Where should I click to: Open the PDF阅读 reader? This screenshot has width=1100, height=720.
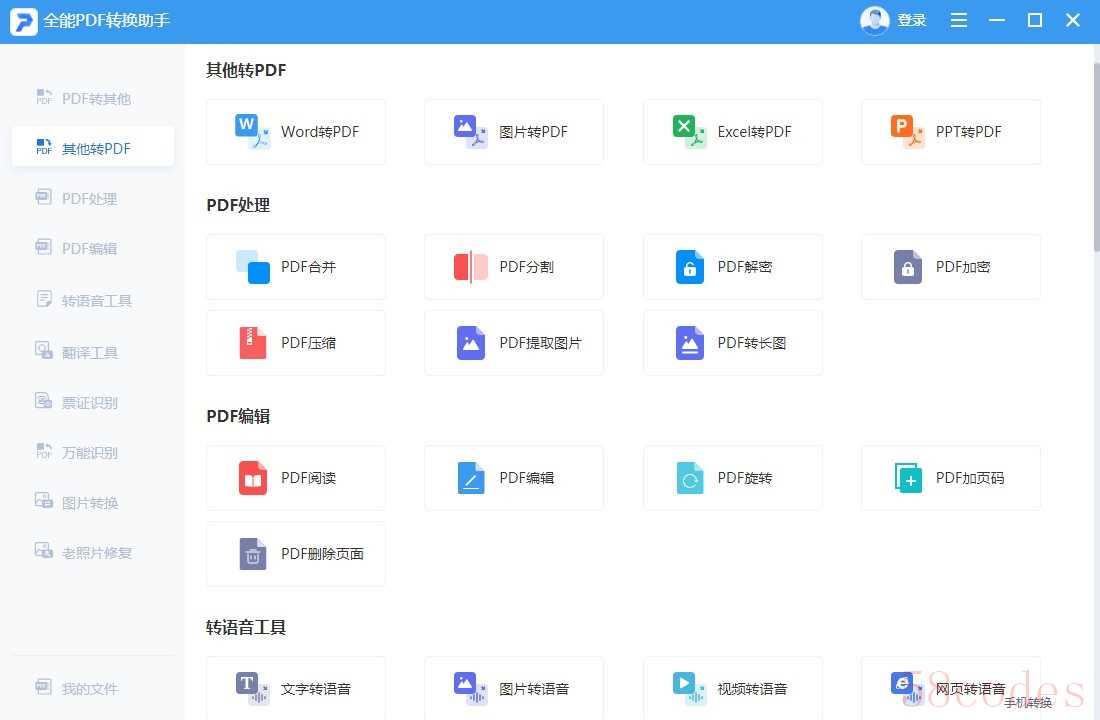tap(295, 478)
